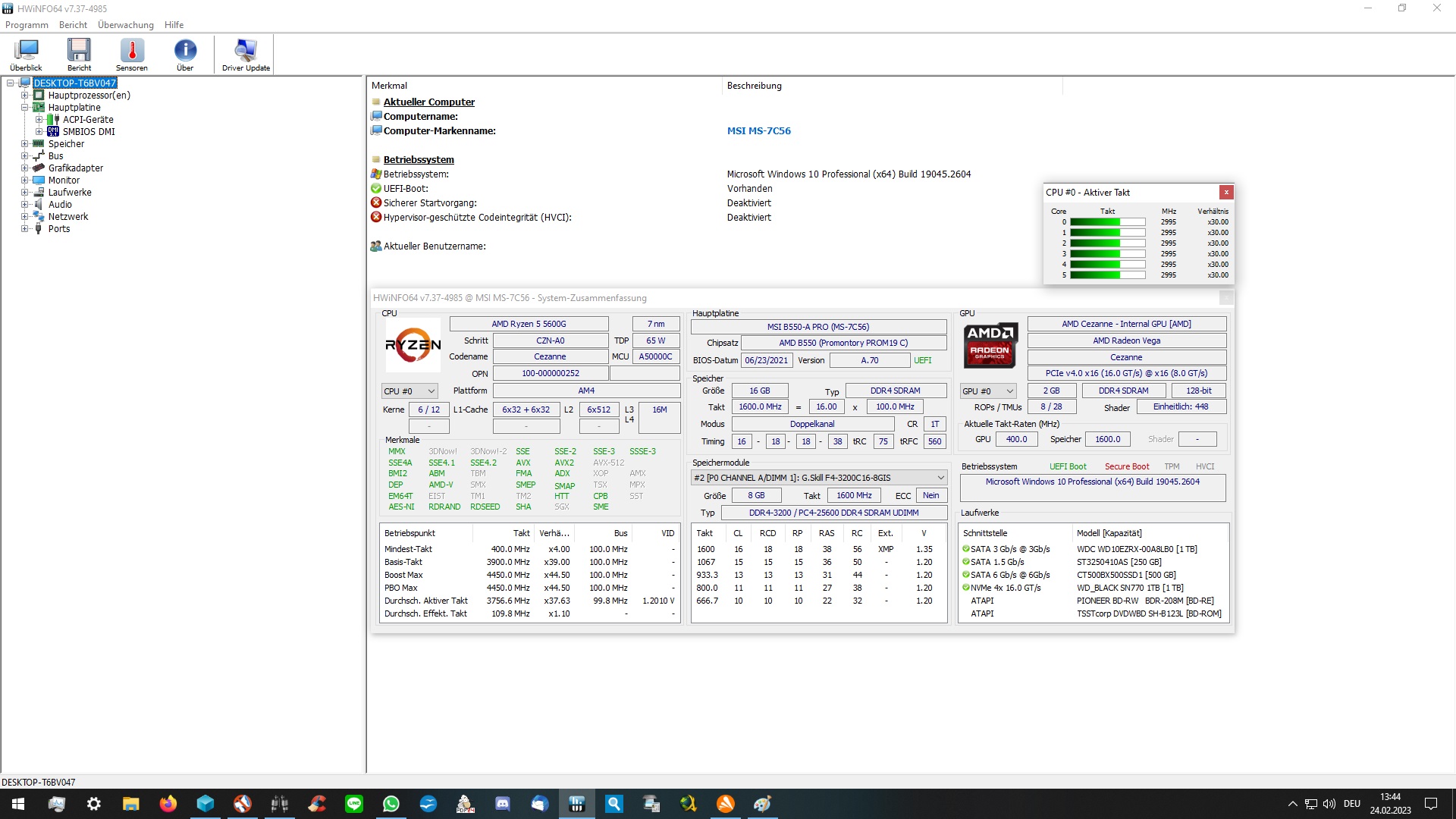The height and width of the screenshot is (819, 1456).
Task: Select SMBIOS DMI in the tree
Action: point(89,132)
